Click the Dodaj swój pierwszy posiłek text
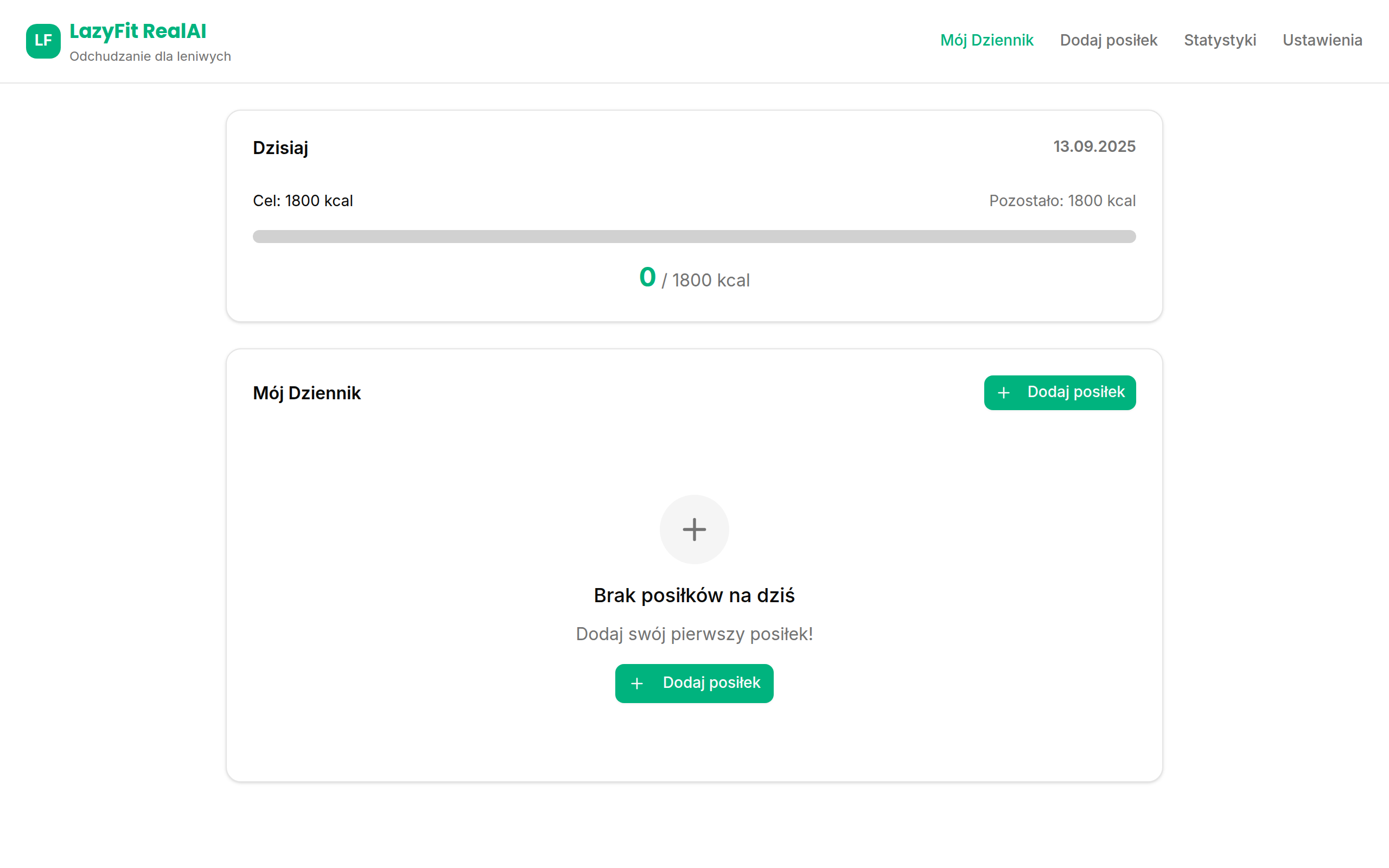This screenshot has width=1389, height=868. pyautogui.click(x=694, y=634)
